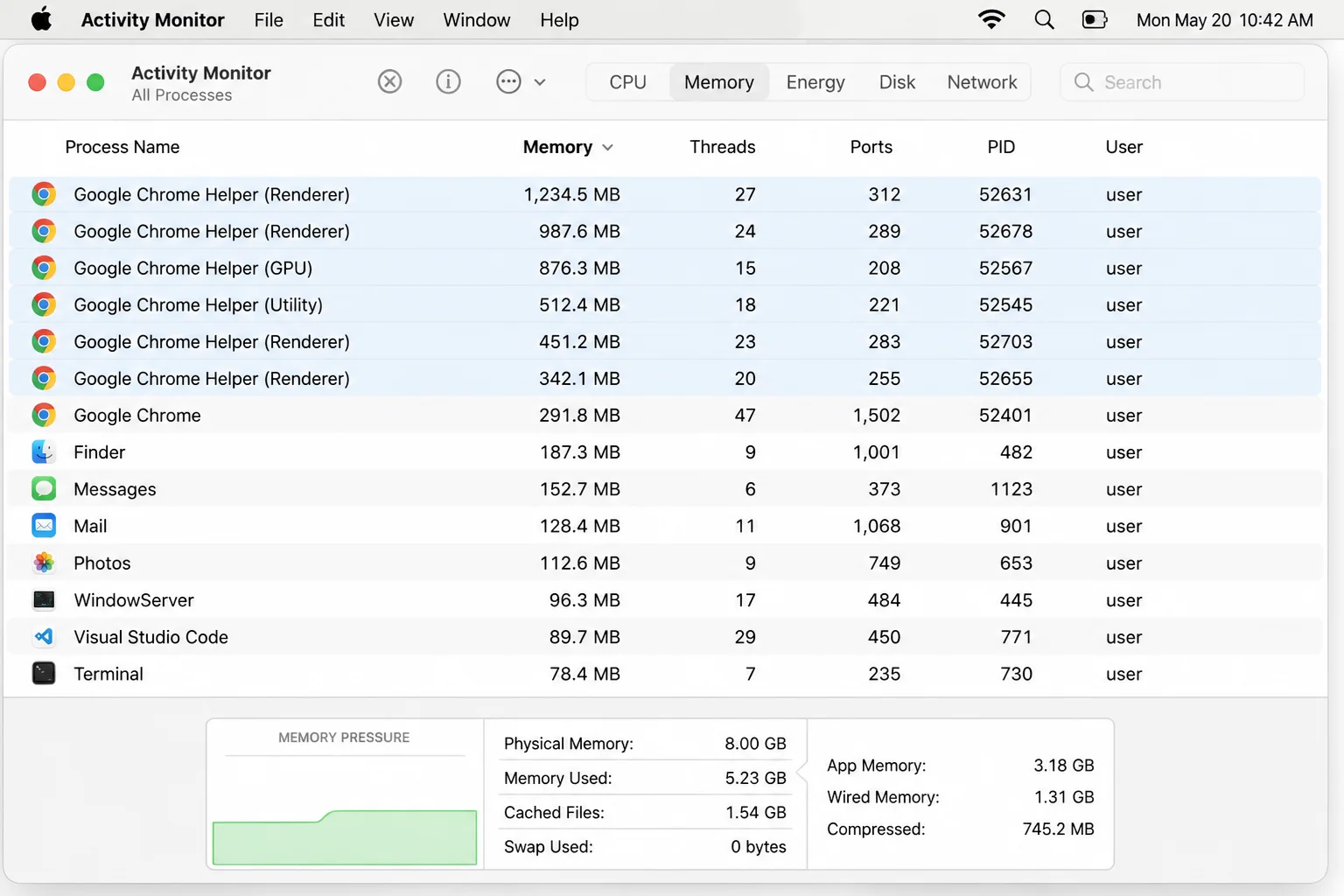Click the 112.6 MB memory value for Photos

[579, 563]
